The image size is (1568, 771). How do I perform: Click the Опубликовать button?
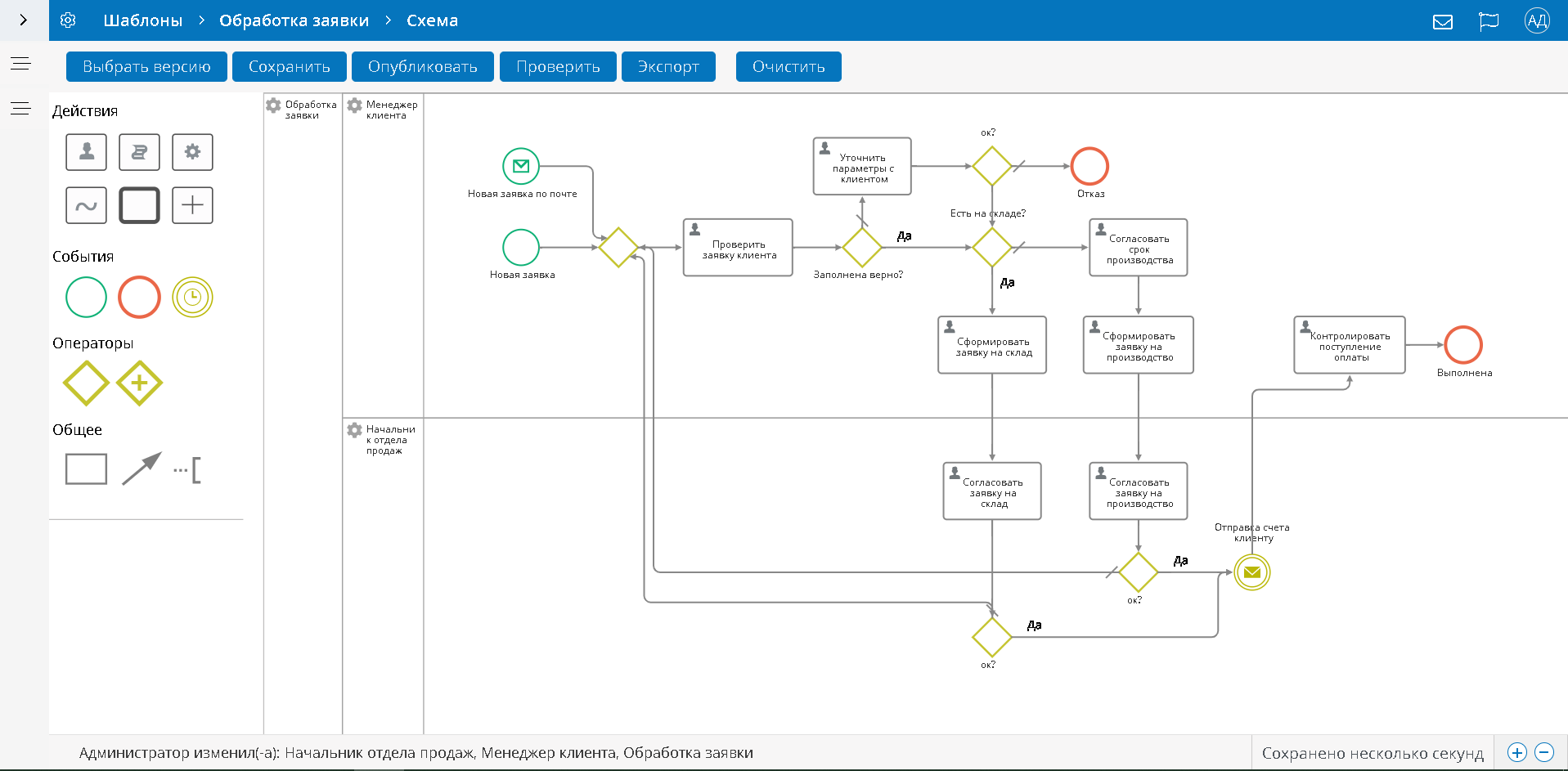[x=422, y=67]
